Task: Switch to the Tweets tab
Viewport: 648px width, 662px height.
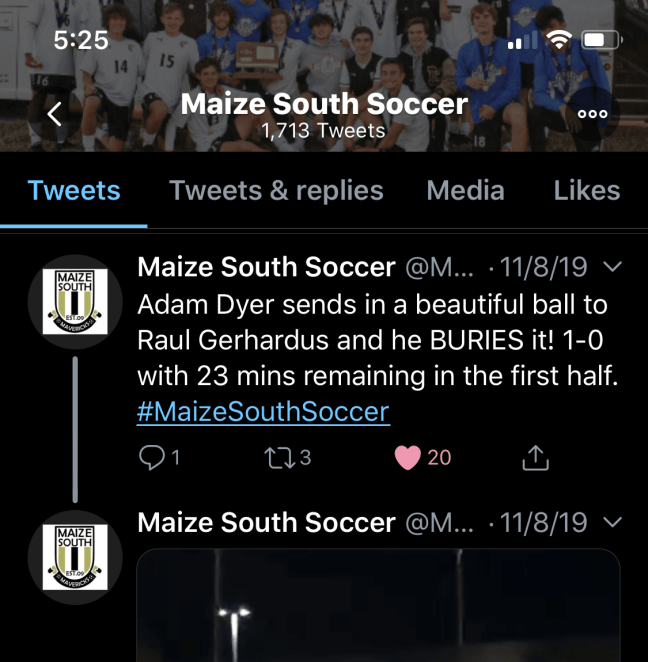Action: 74,190
